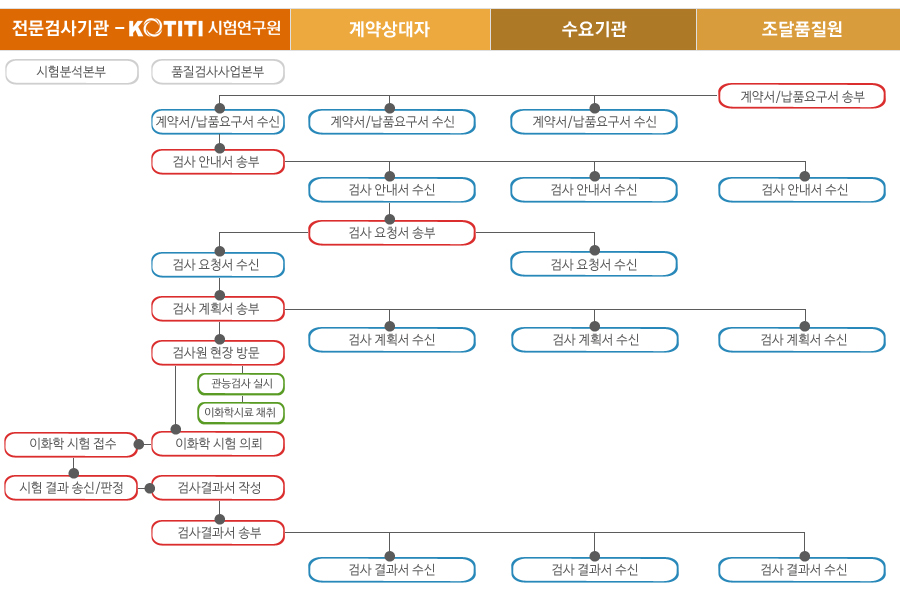Viewport: 900px width, 592px height.
Task: Select 검사 계획서 수신 in 계약상대자 column
Action: pyautogui.click(x=392, y=340)
